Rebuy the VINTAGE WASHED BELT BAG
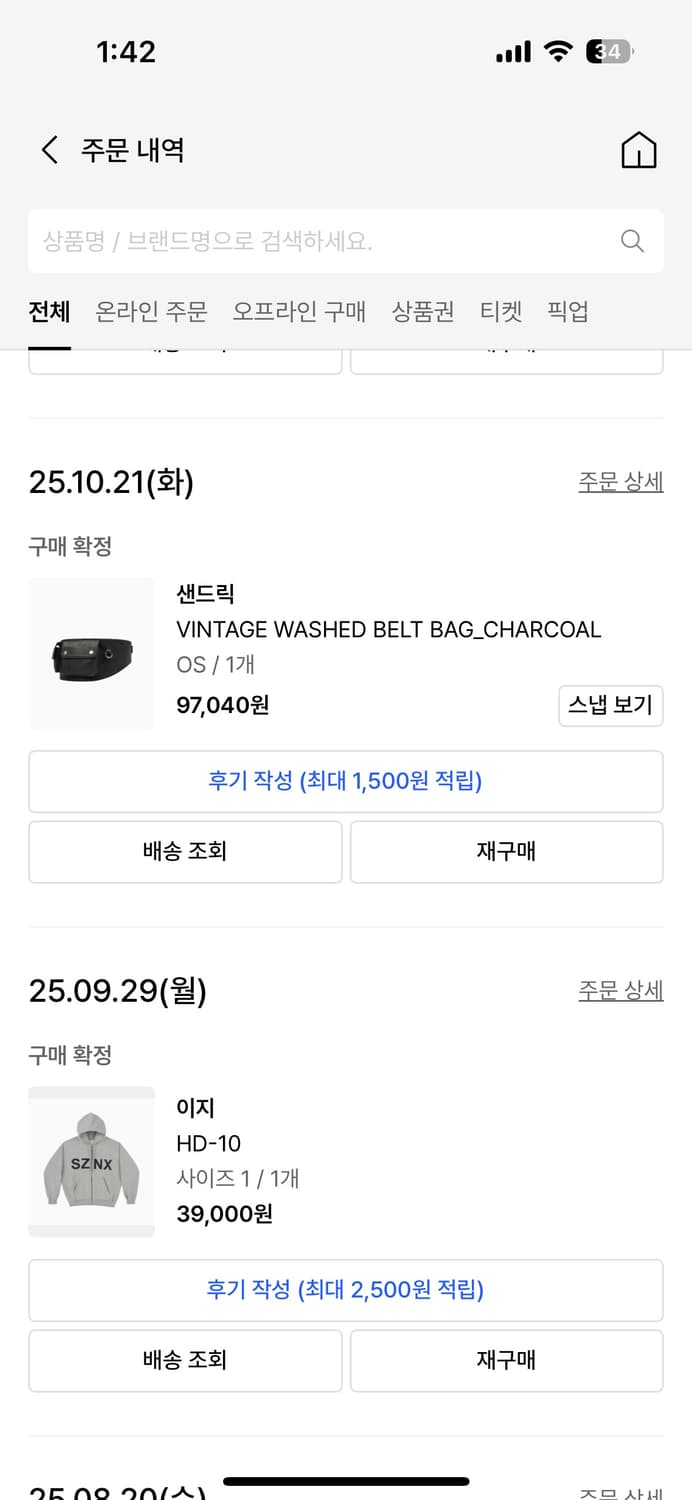Screen dimensions: 692x1500 (x=506, y=851)
